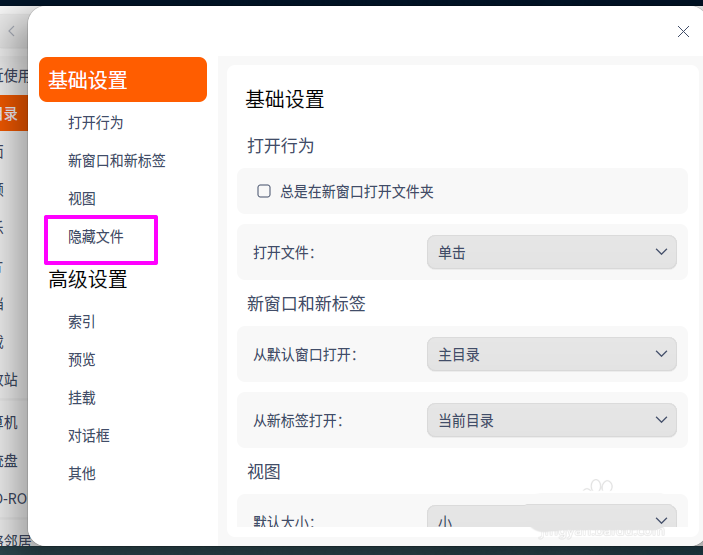Expand the 从默认窗口打开 dropdown
The height and width of the screenshot is (555, 703).
pos(551,355)
